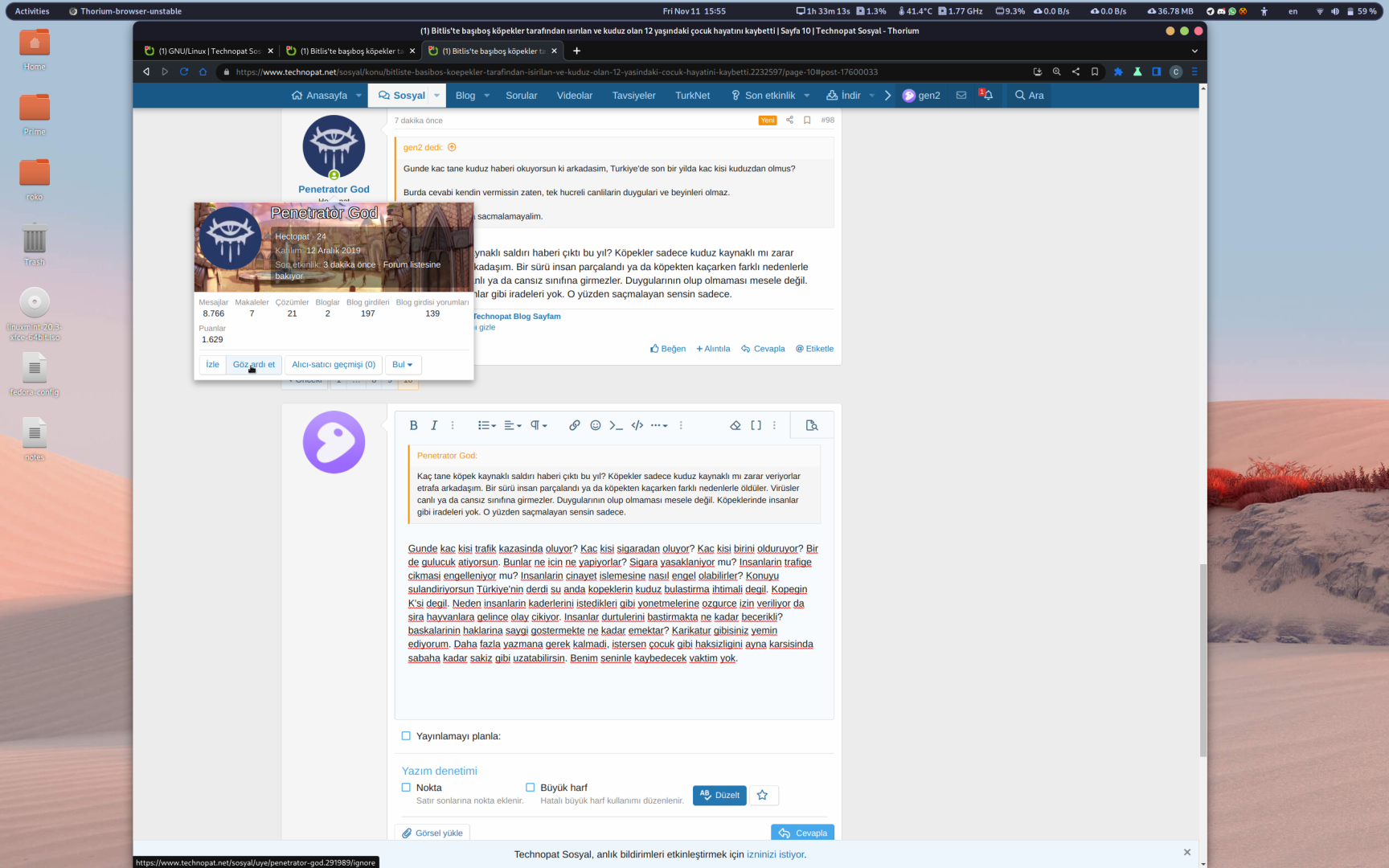
Task: Insert a code block using the angle-bracket icon
Action: point(637,426)
